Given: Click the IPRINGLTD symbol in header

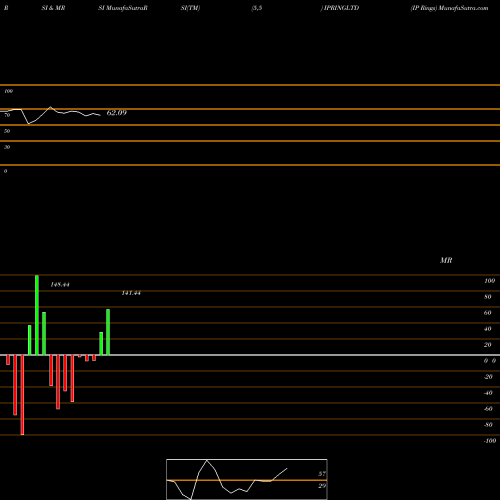Looking at the screenshot, I should 340,8.
